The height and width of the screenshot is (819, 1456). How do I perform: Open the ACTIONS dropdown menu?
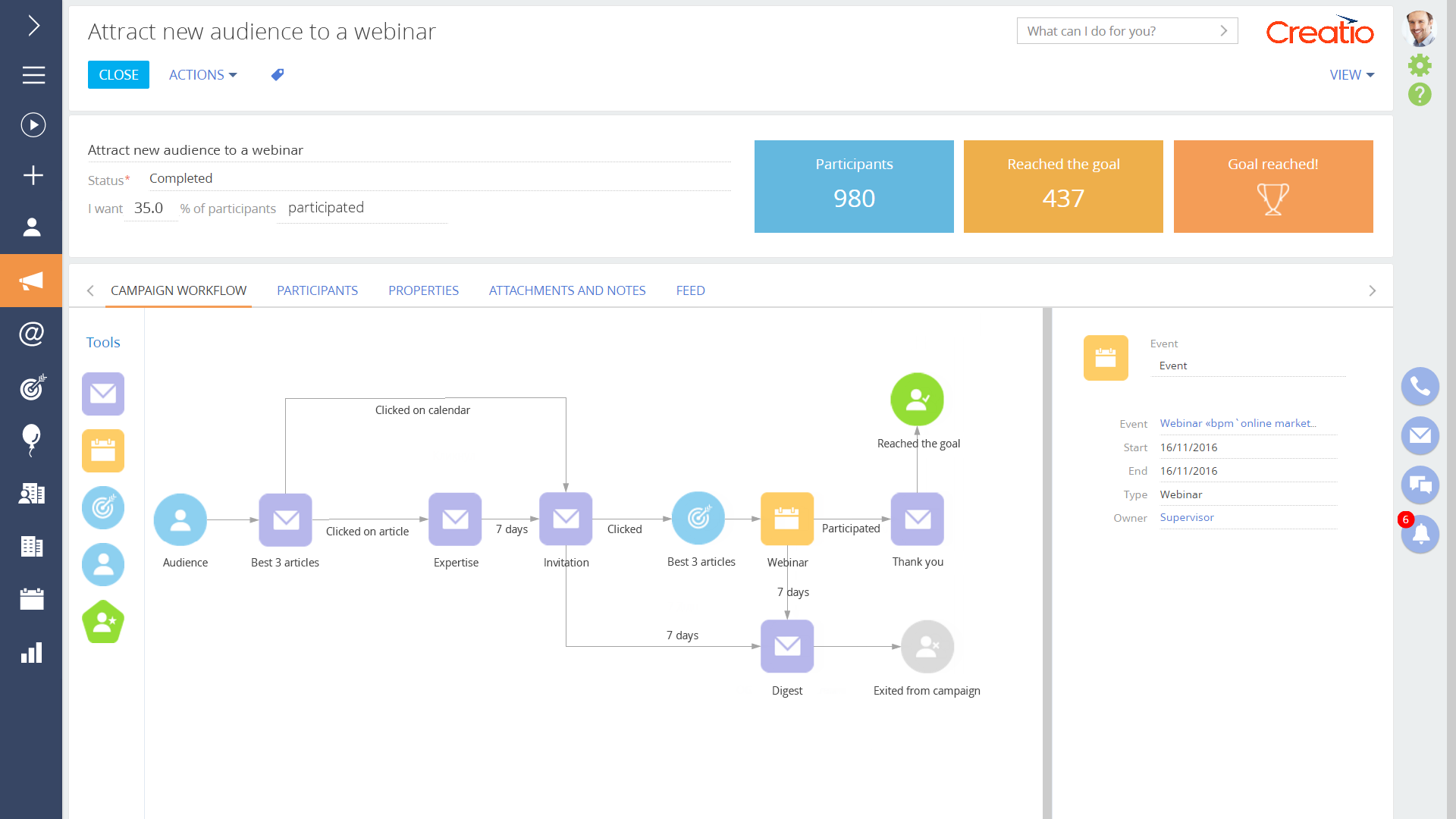[202, 74]
